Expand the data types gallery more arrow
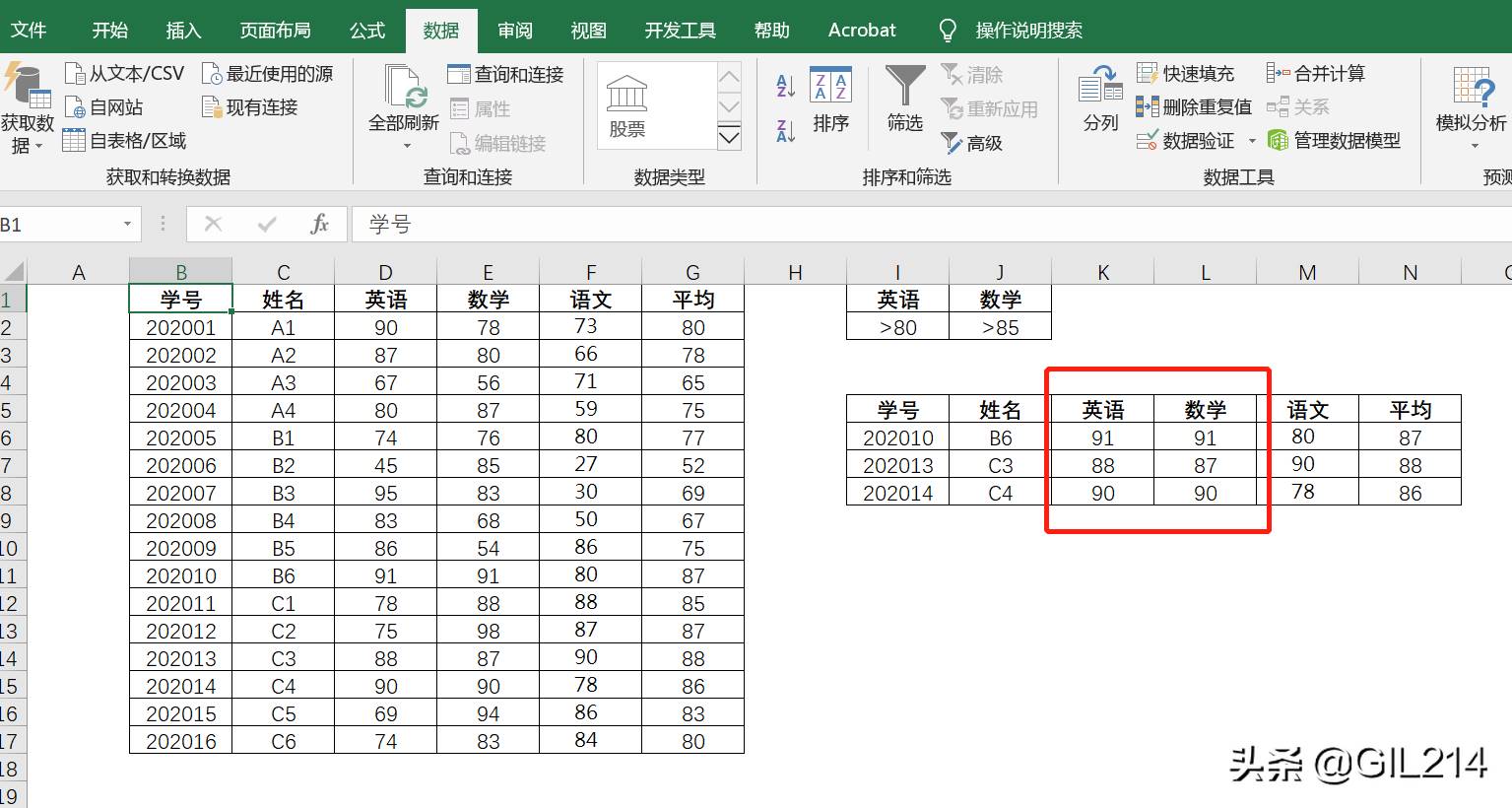Screen dimensions: 1512x808 pos(729,138)
